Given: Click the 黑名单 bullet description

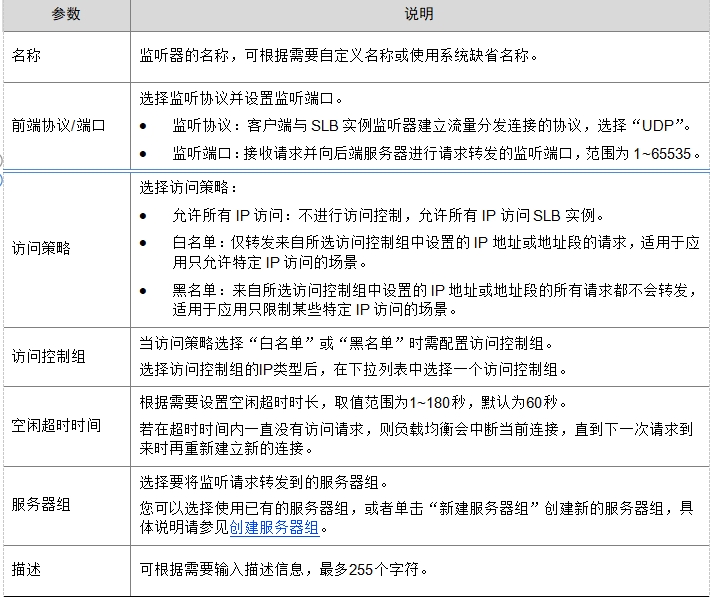Looking at the screenshot, I should tap(435, 299).
